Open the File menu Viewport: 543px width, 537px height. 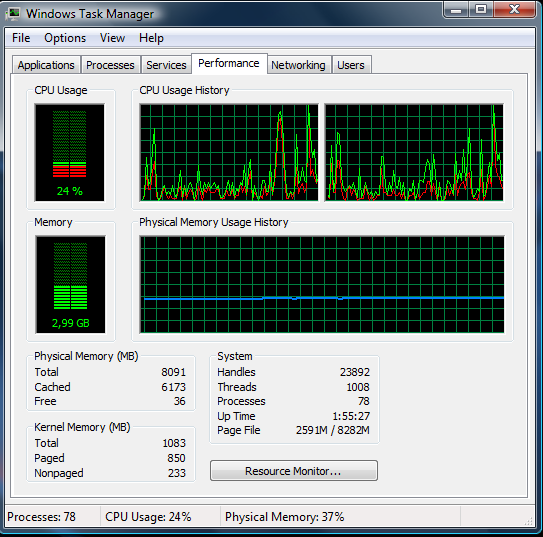tap(21, 38)
